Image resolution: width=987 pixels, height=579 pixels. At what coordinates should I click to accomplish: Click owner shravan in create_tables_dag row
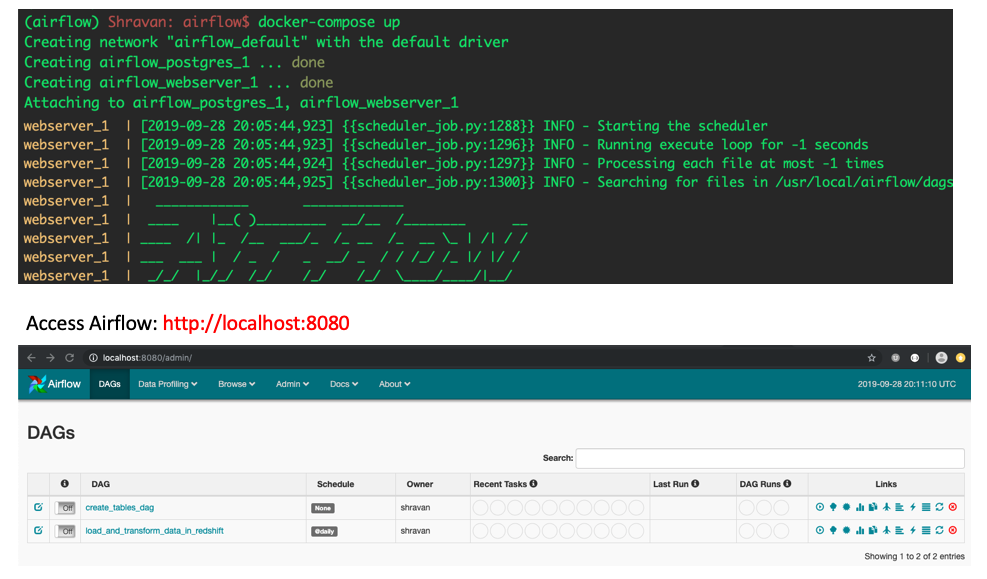415,507
